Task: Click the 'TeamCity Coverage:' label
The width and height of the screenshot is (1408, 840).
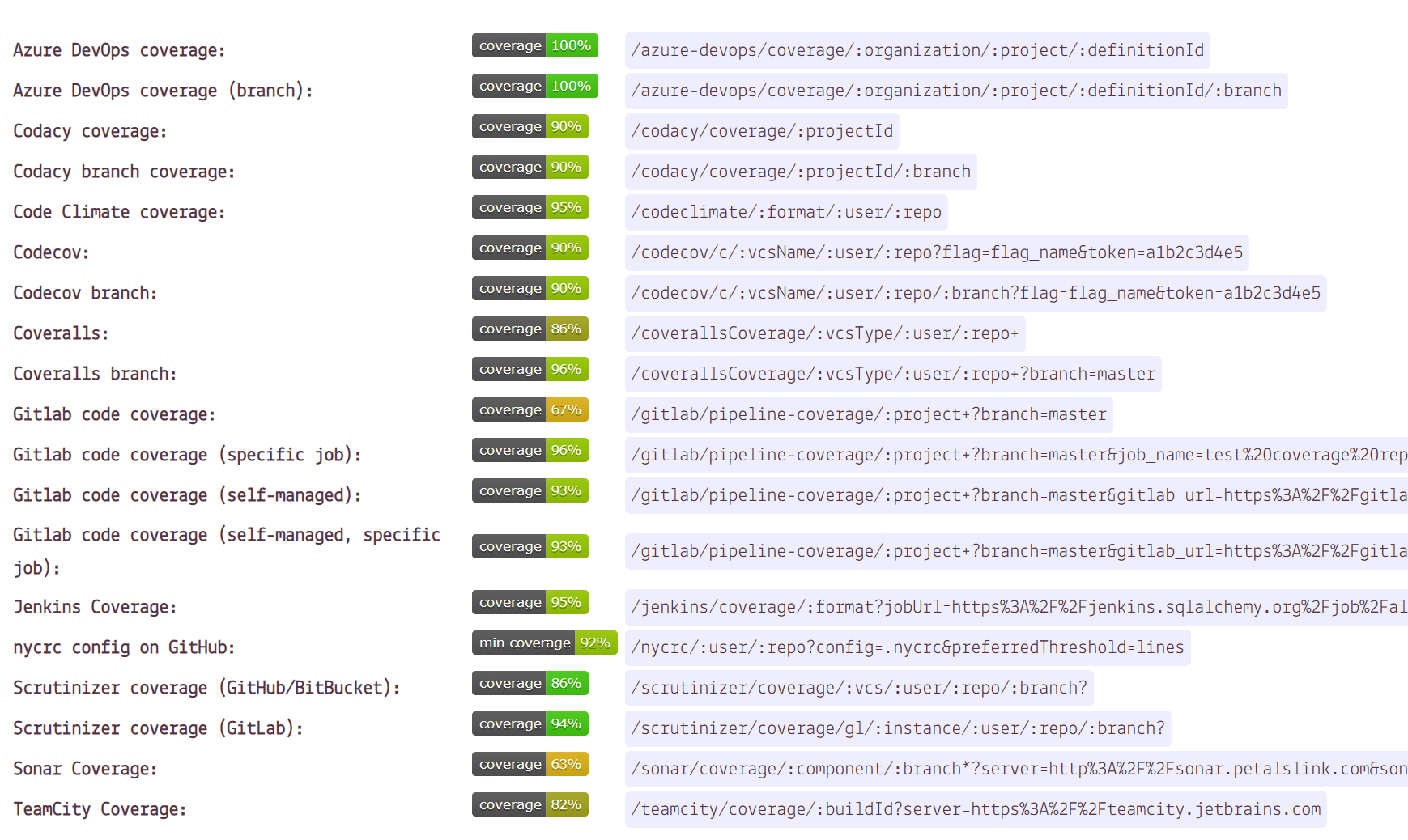Action: tap(100, 809)
